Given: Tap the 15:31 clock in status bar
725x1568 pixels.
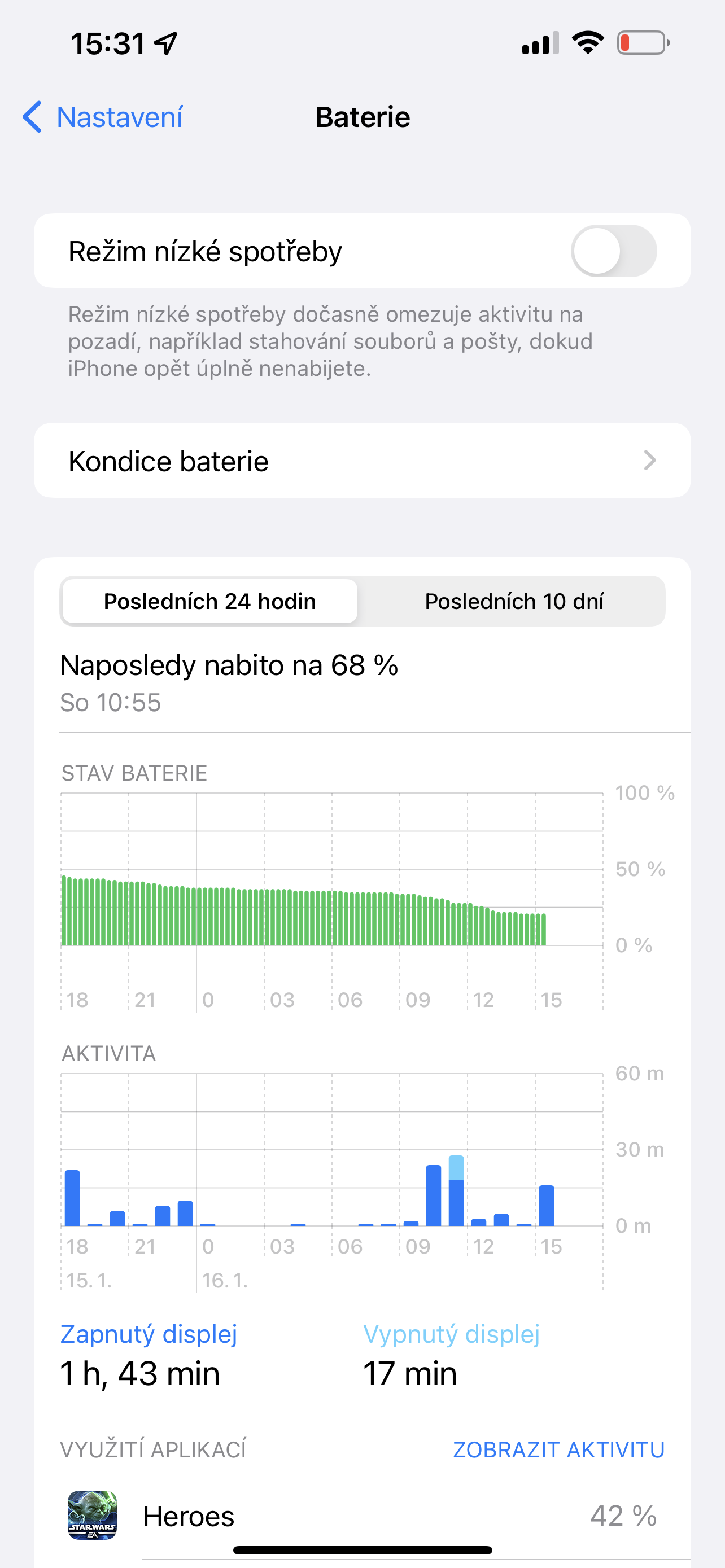Looking at the screenshot, I should coord(108,43).
